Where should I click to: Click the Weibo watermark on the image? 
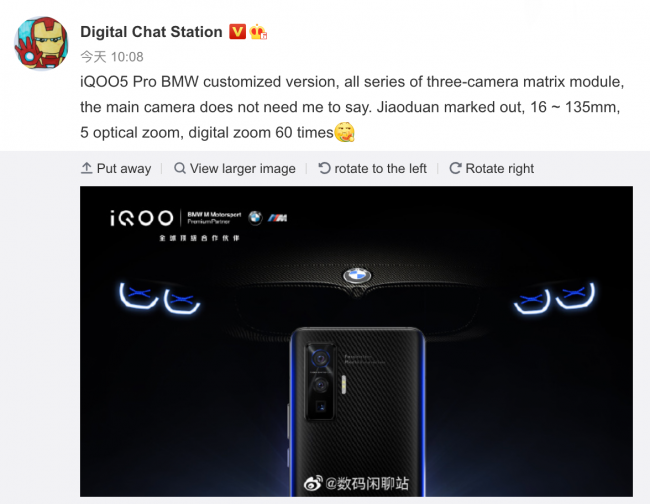pos(356,484)
